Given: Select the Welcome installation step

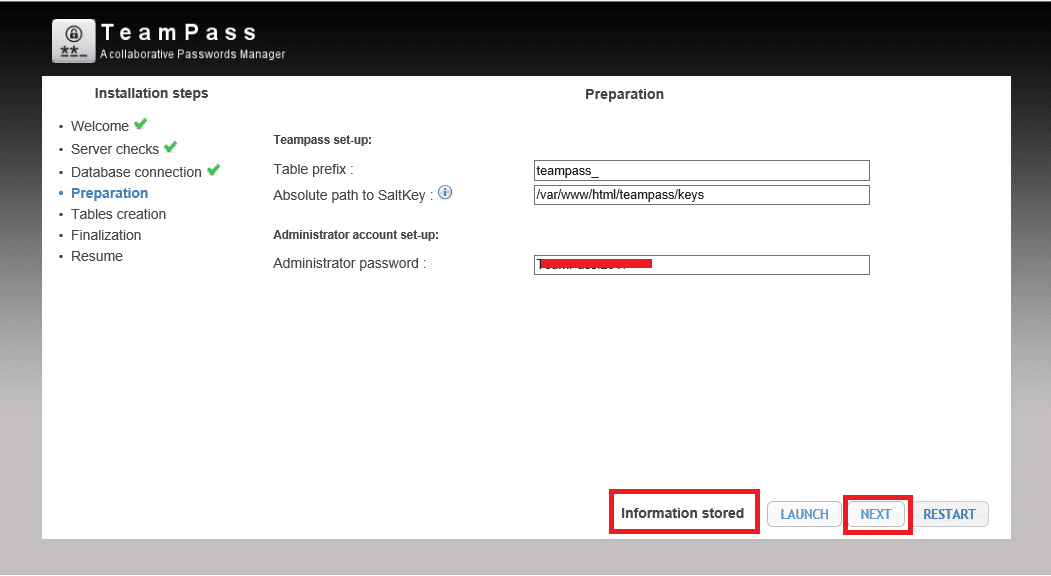Looking at the screenshot, I should pyautogui.click(x=100, y=126).
